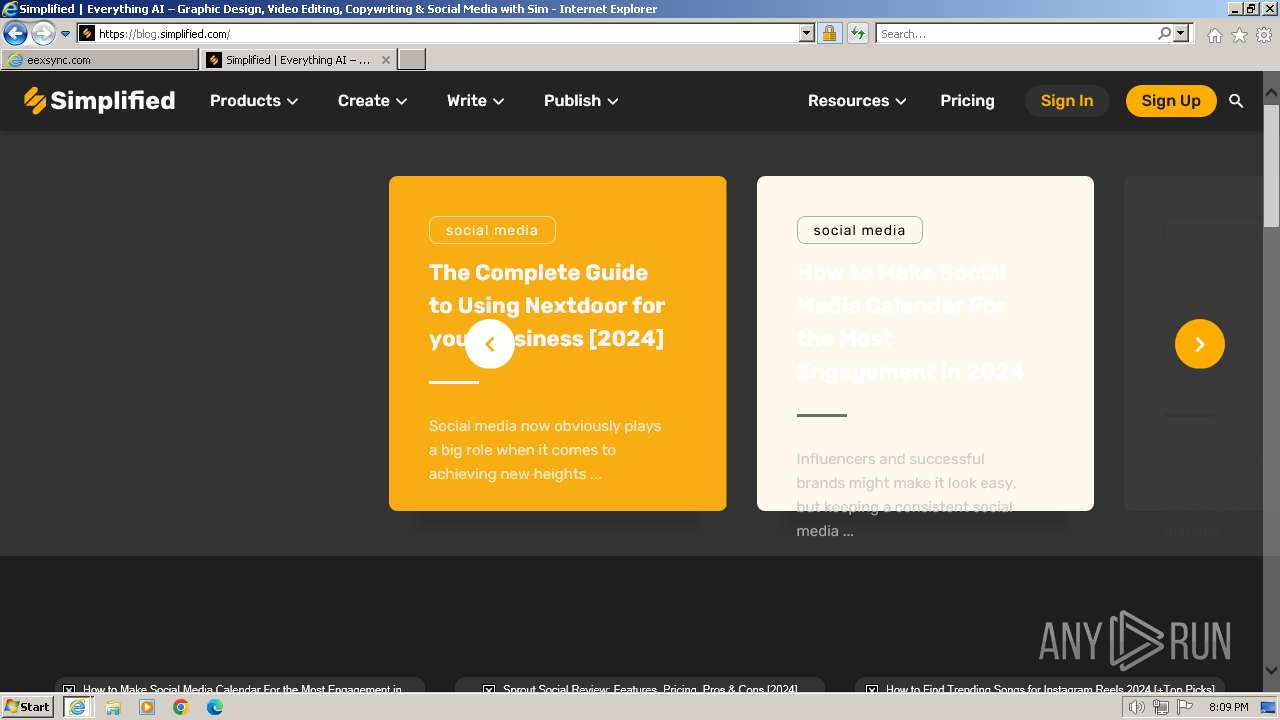Open Microsoft Edge from the taskbar
This screenshot has height=720, width=1280.
215,707
